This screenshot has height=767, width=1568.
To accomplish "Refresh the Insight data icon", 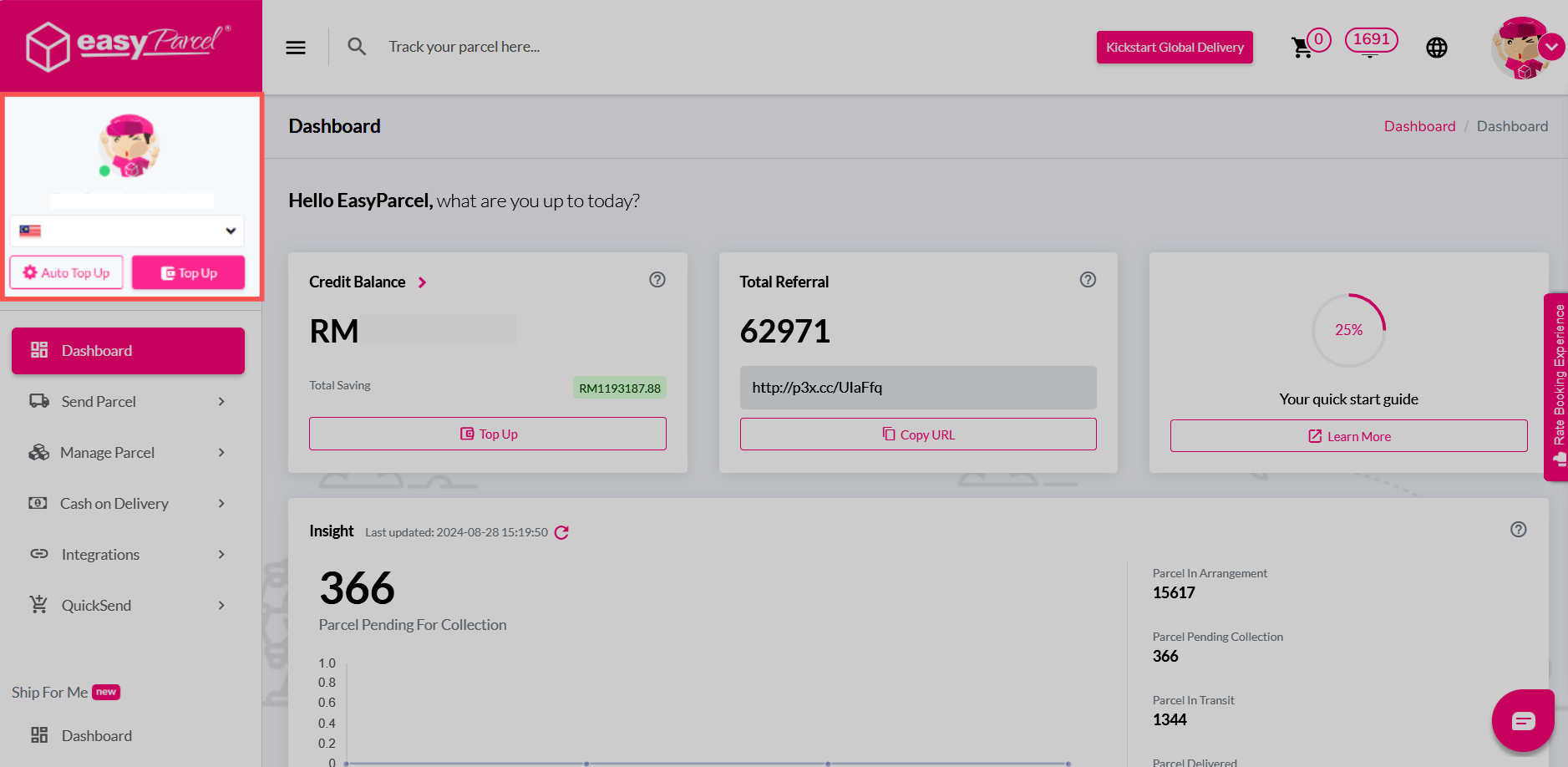I will (x=561, y=532).
